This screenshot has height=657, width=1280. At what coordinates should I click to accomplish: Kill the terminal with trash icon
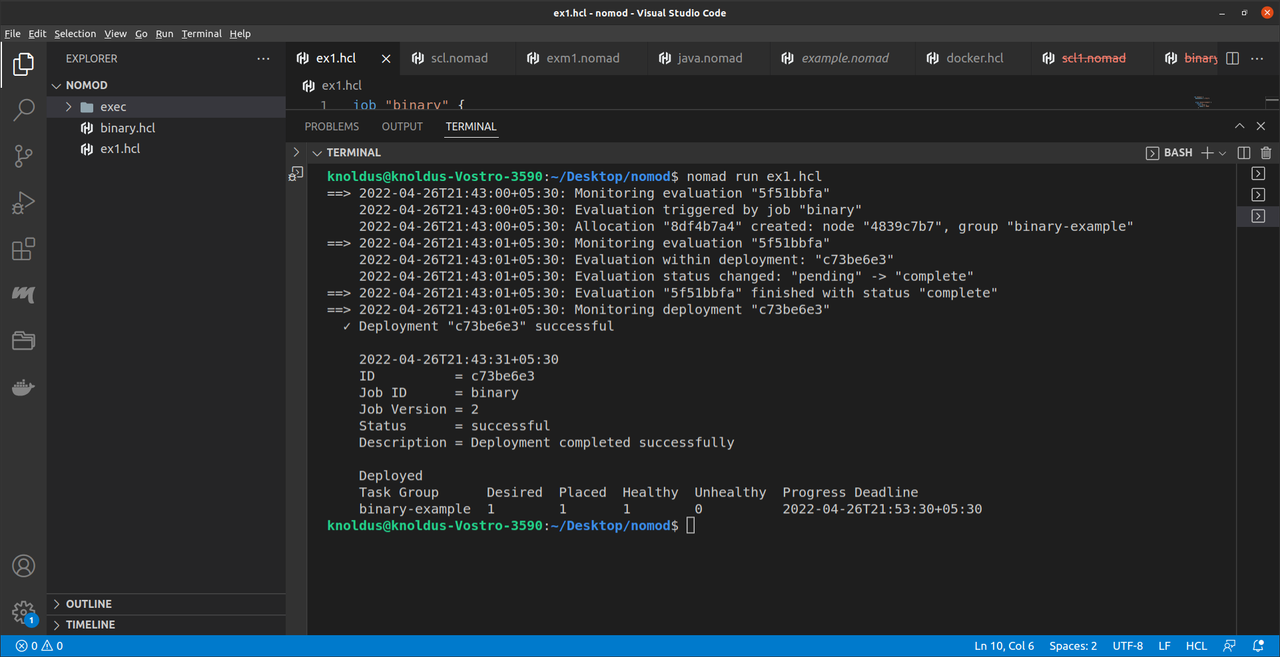tap(1266, 153)
